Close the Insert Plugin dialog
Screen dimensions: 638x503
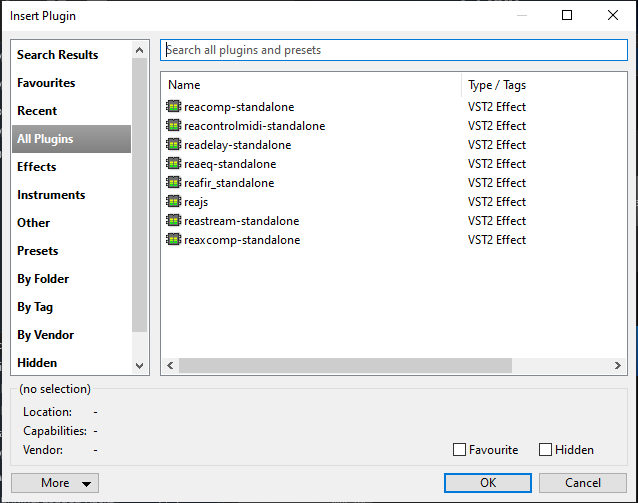(x=613, y=15)
